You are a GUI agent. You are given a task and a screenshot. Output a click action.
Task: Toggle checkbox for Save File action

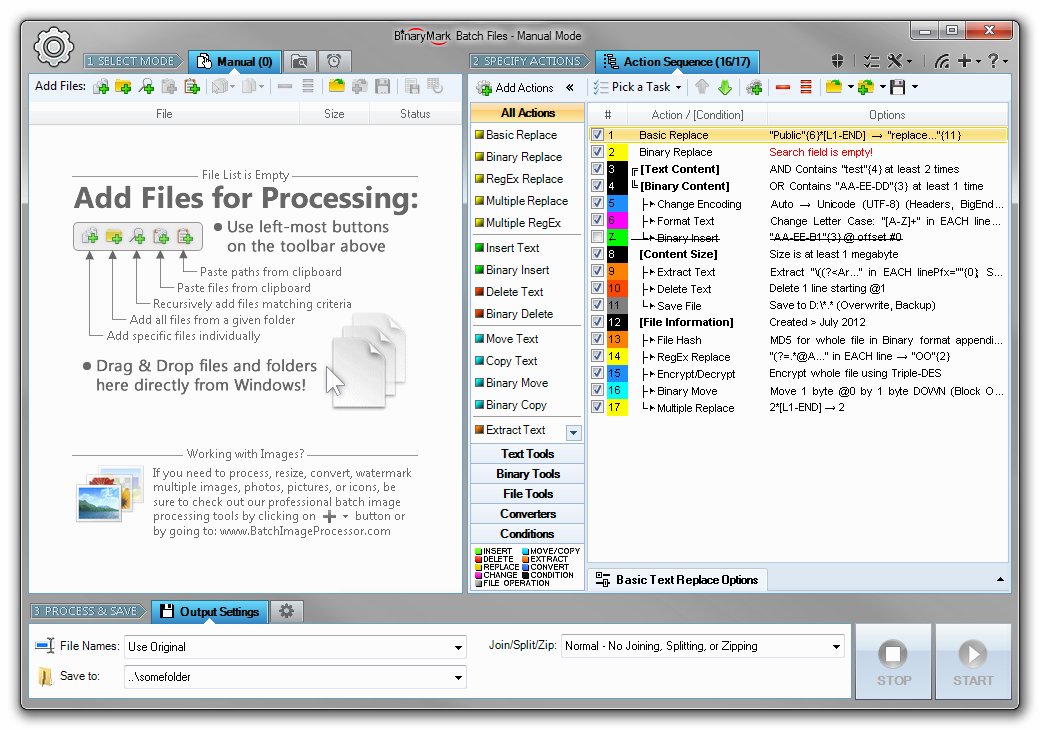tap(597, 306)
